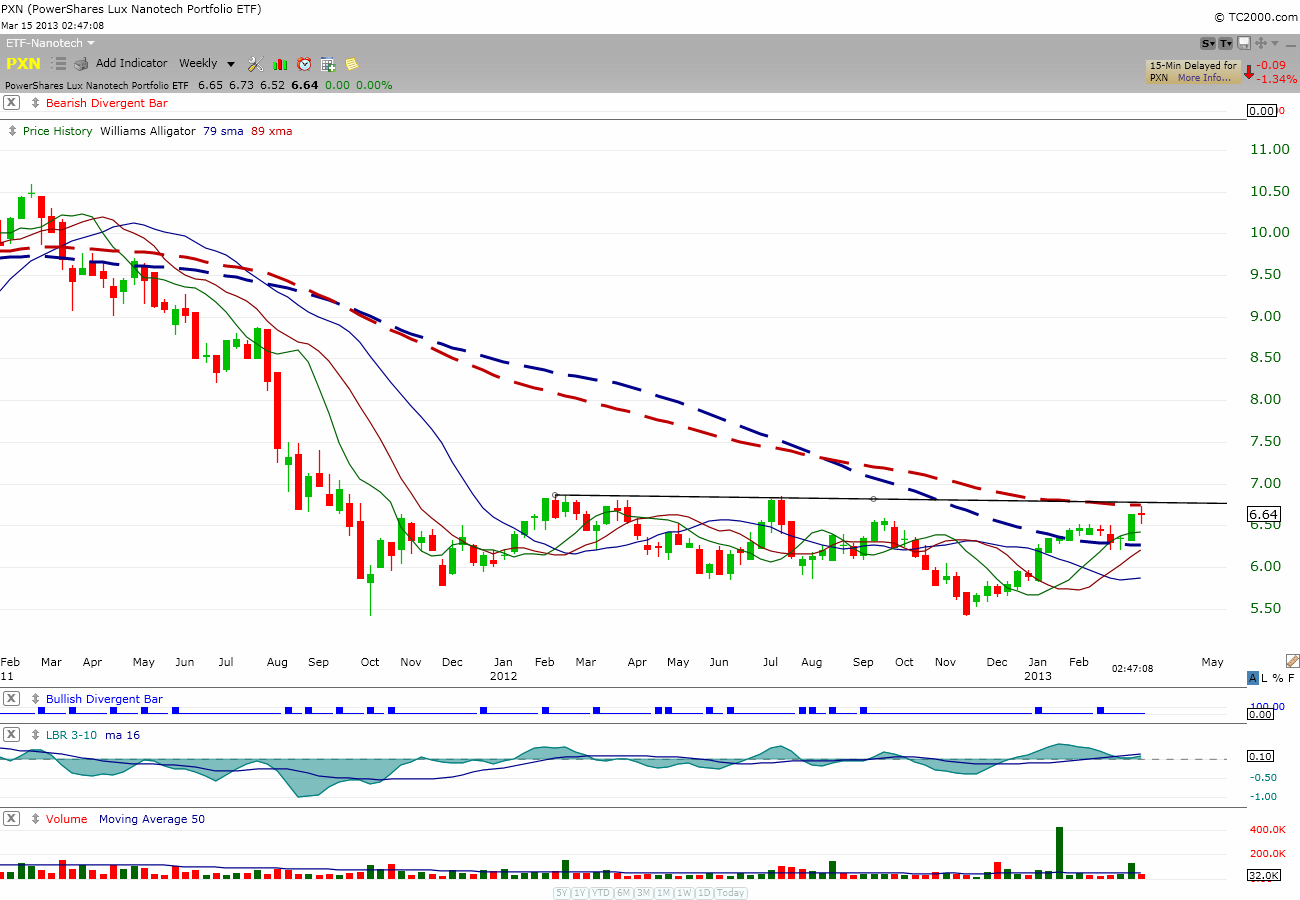Click the Bearish Divergent Bar label

(x=107, y=103)
